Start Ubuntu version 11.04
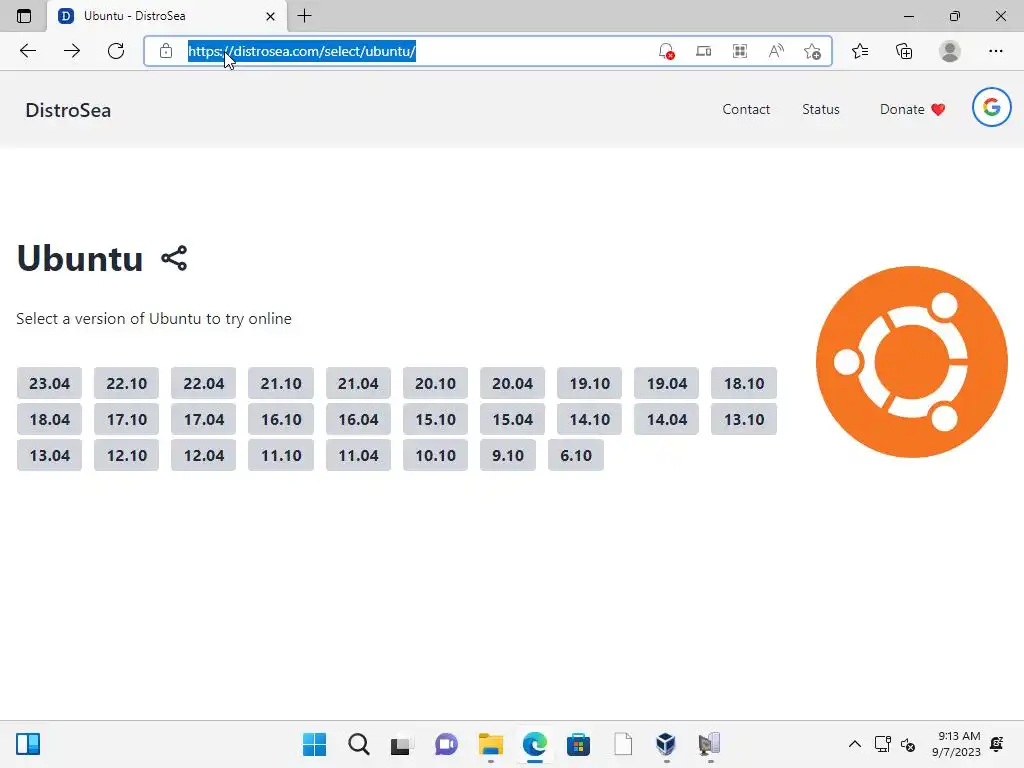Image resolution: width=1024 pixels, height=768 pixels. pos(358,455)
